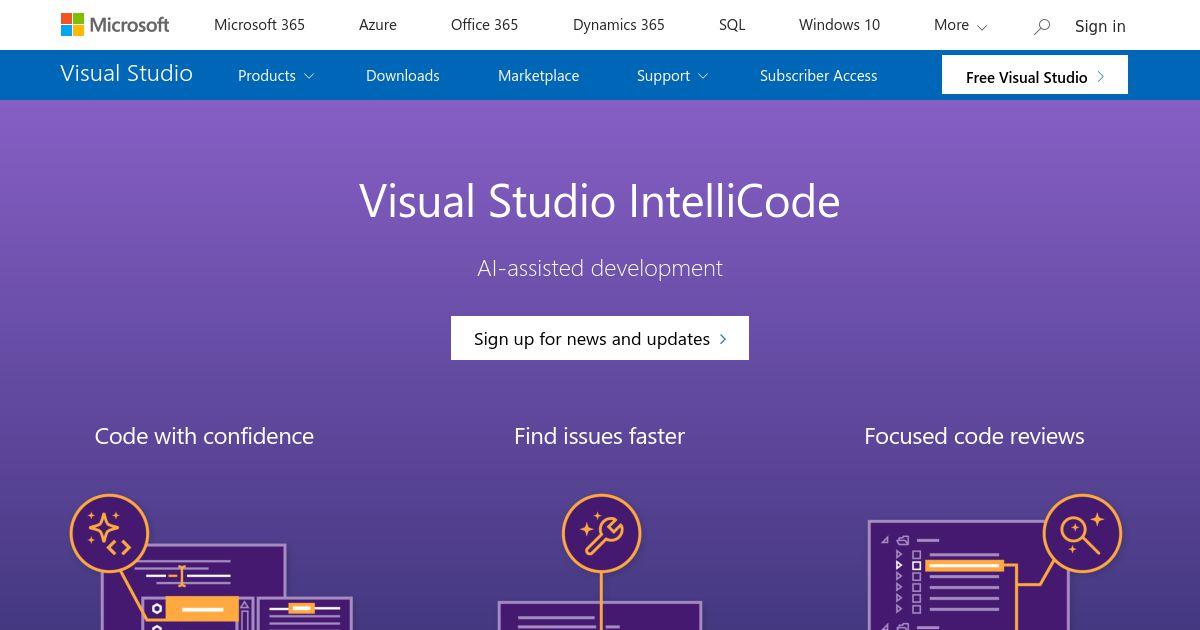1200x630 pixels.
Task: Click the Focused code reviews heading
Action: point(974,436)
